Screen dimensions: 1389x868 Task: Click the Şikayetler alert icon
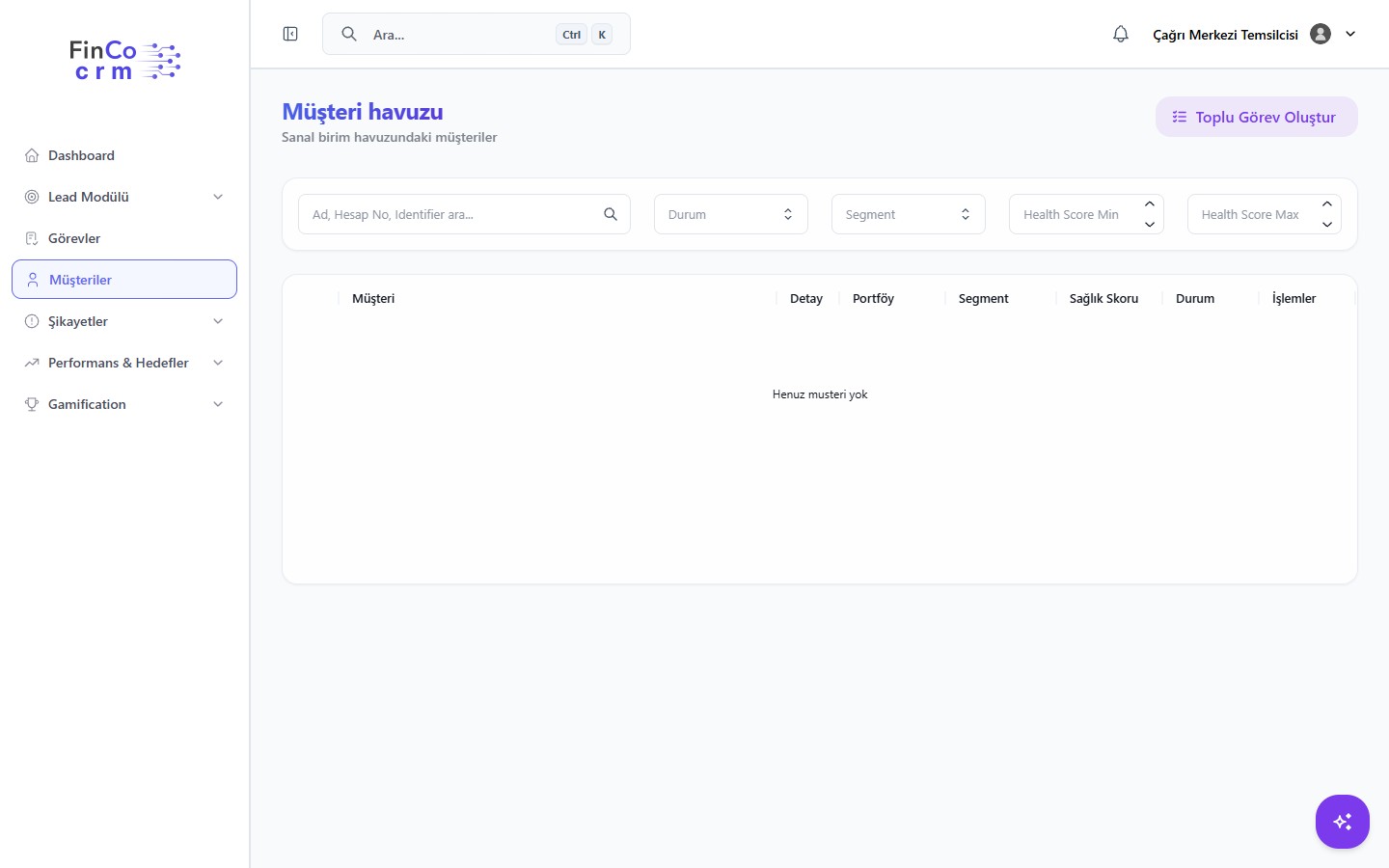click(x=32, y=321)
